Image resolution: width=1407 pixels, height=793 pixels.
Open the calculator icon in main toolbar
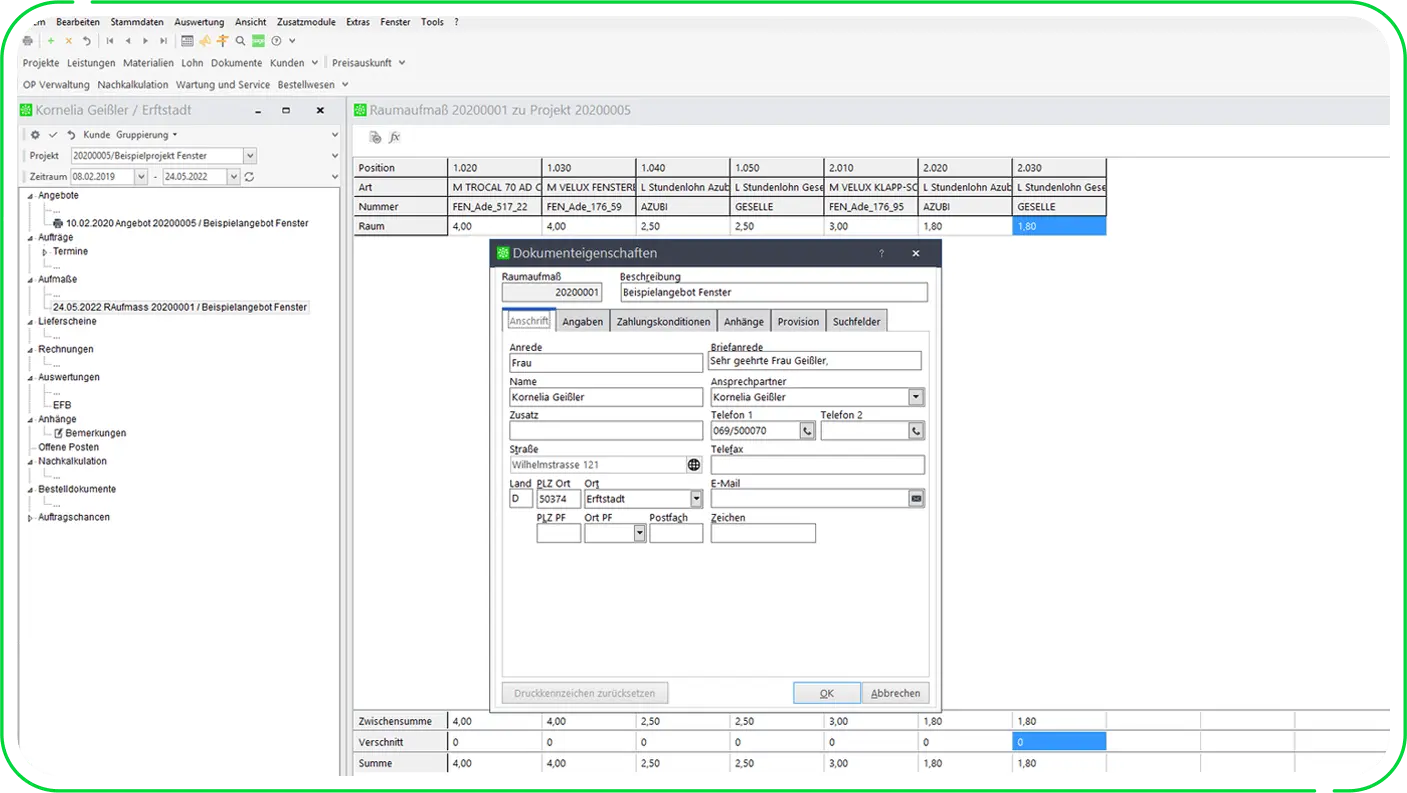(x=187, y=41)
